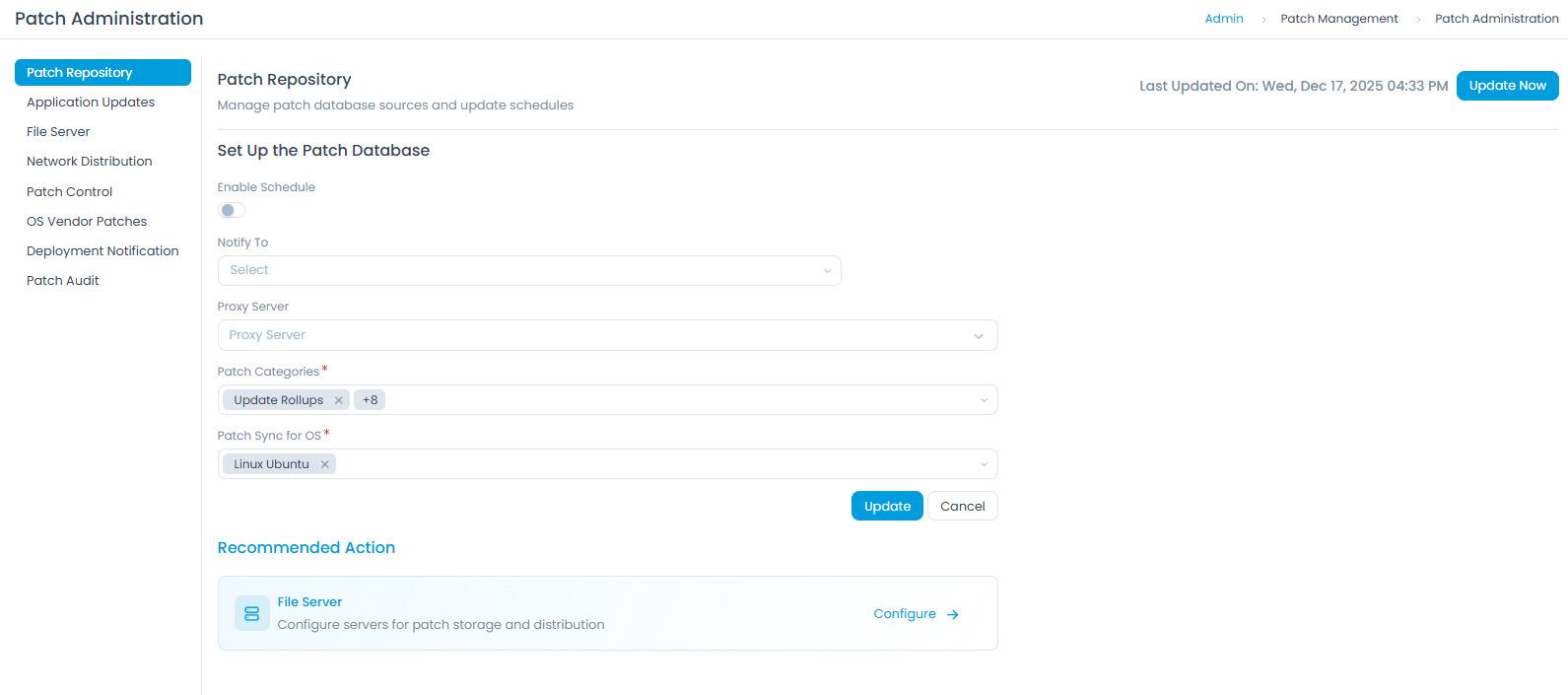Open the Network Distribution section
Image resolution: width=1568 pixels, height=695 pixels.
[89, 161]
